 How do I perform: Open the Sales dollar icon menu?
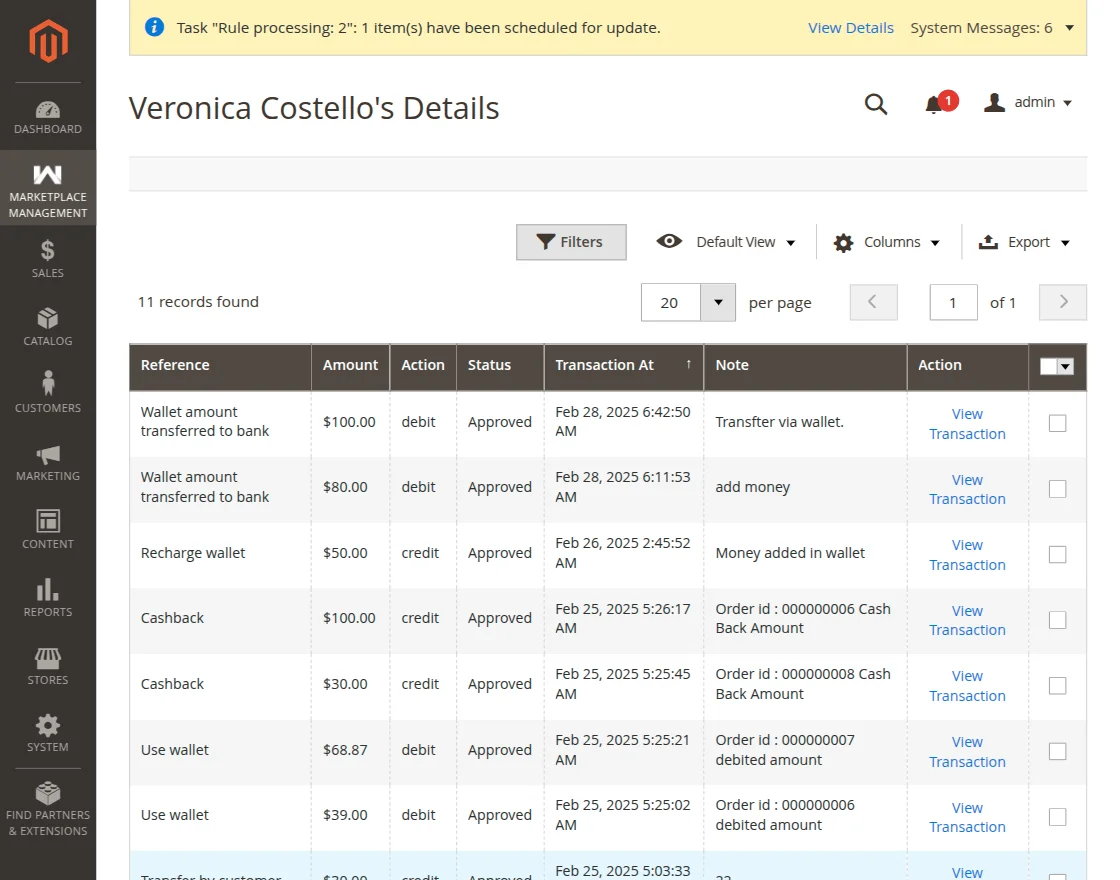pos(48,258)
